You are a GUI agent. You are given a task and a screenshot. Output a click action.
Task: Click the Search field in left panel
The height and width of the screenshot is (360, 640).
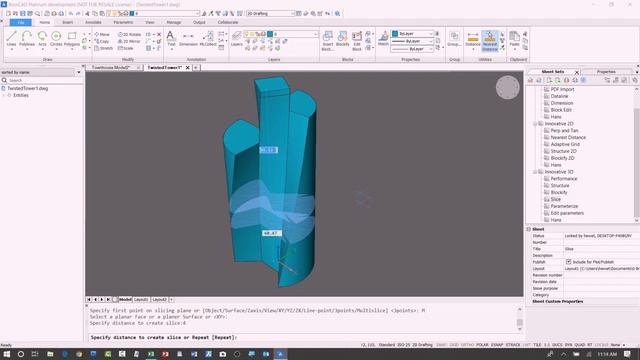tap(42, 80)
